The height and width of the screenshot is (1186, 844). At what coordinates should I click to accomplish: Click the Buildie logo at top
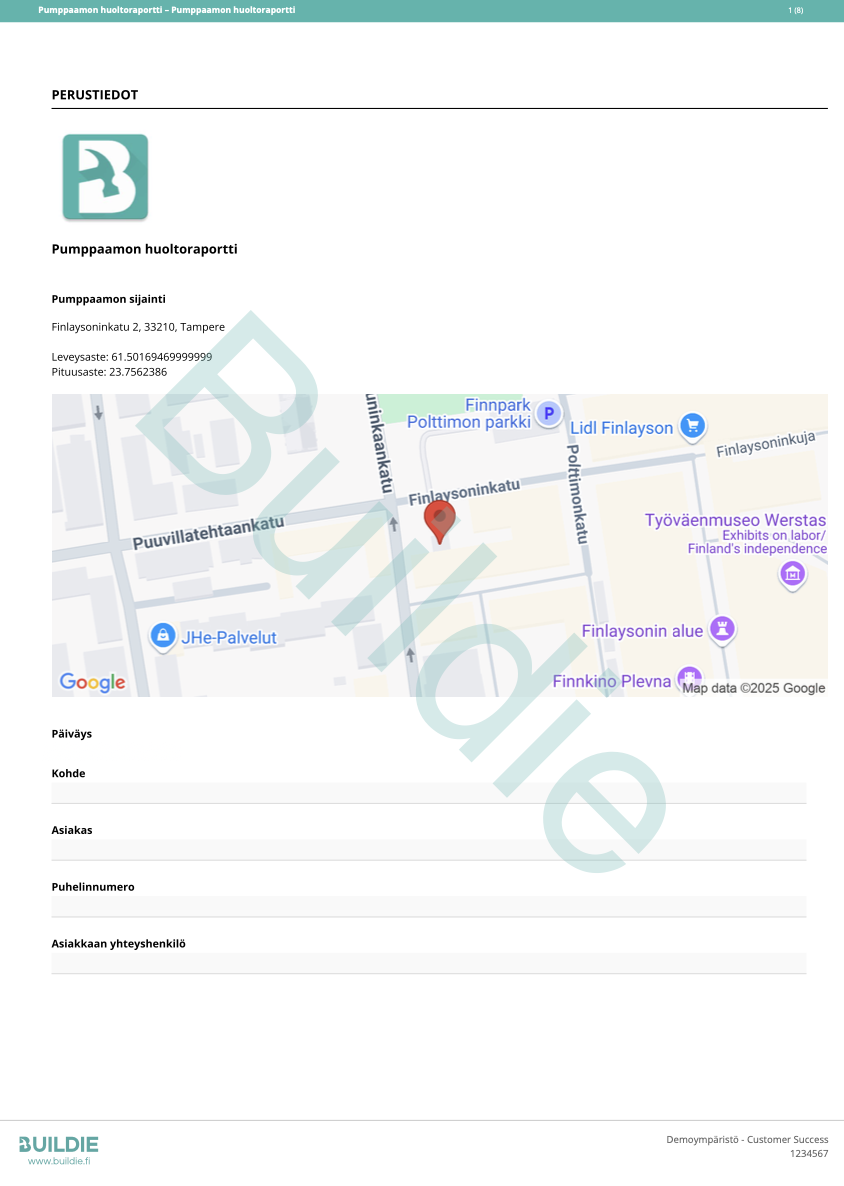[105, 177]
